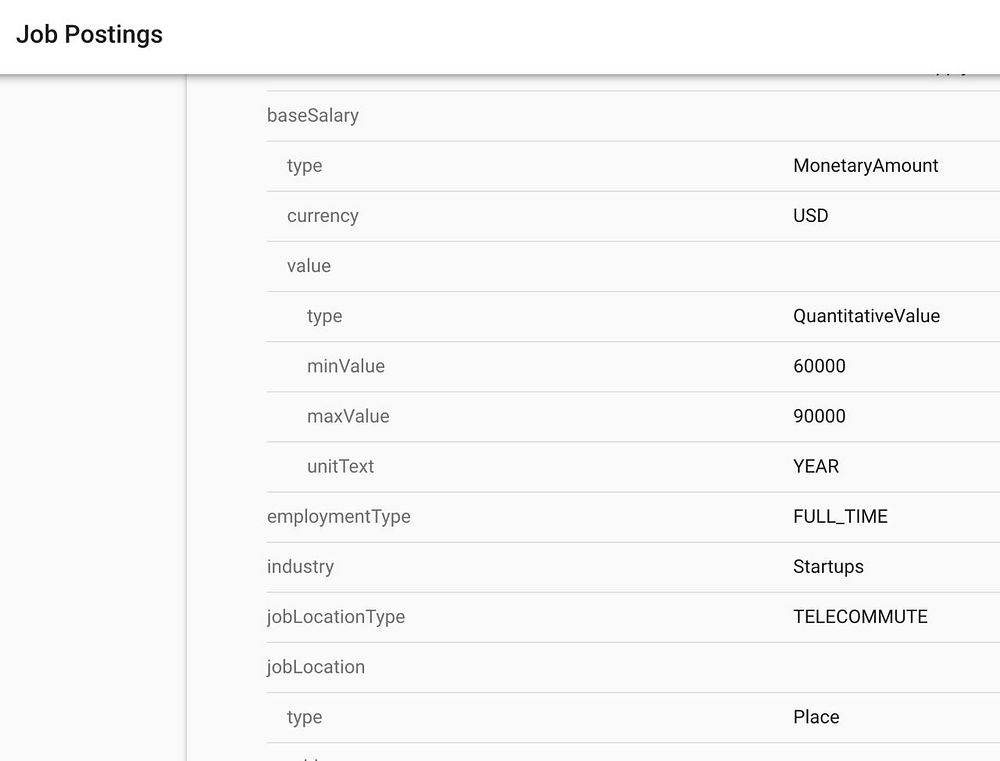The width and height of the screenshot is (1000, 761).
Task: Click the YEAR unit value
Action: pyautogui.click(x=816, y=466)
